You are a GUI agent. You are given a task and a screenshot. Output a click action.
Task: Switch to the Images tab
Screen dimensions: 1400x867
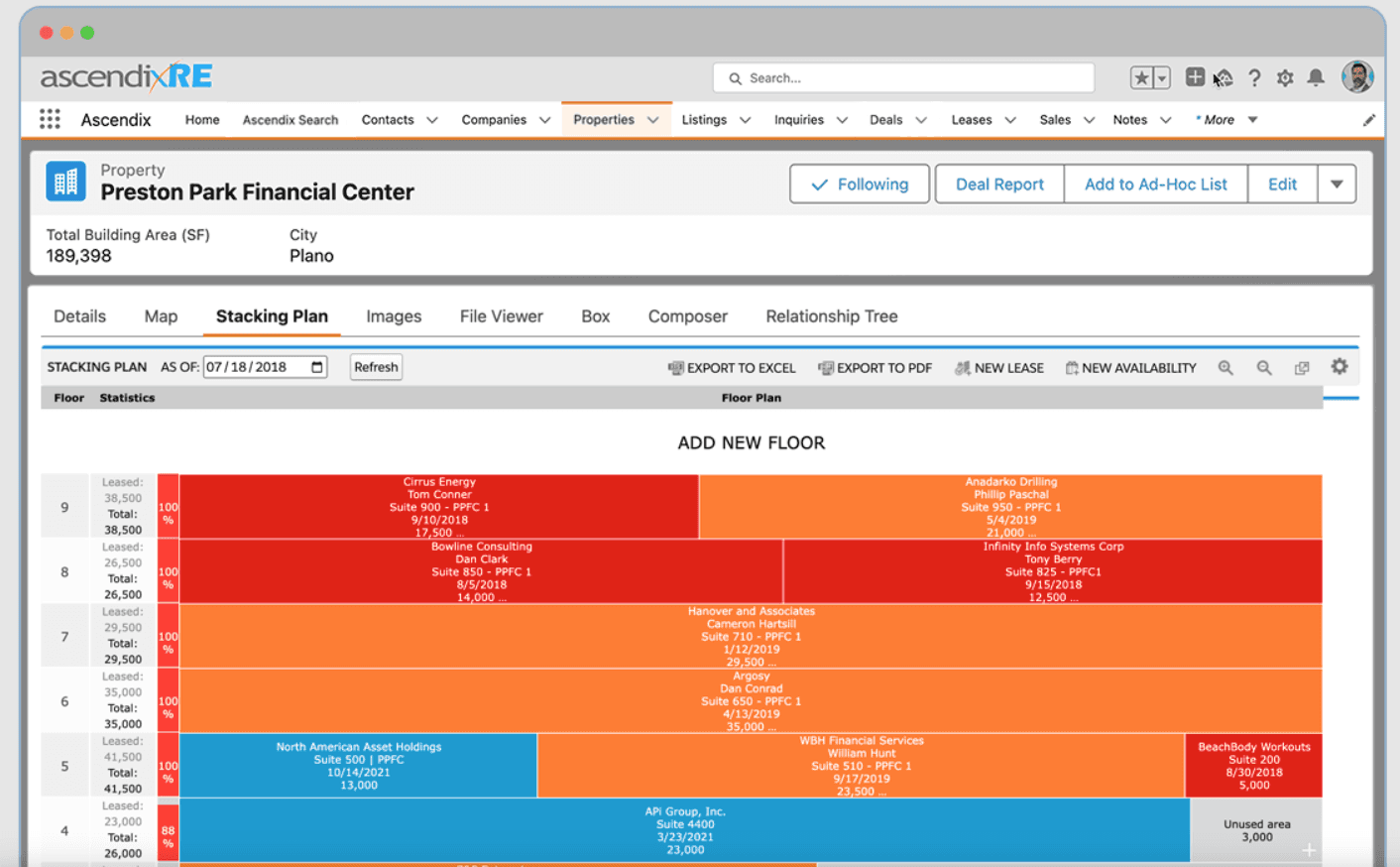pyautogui.click(x=394, y=316)
